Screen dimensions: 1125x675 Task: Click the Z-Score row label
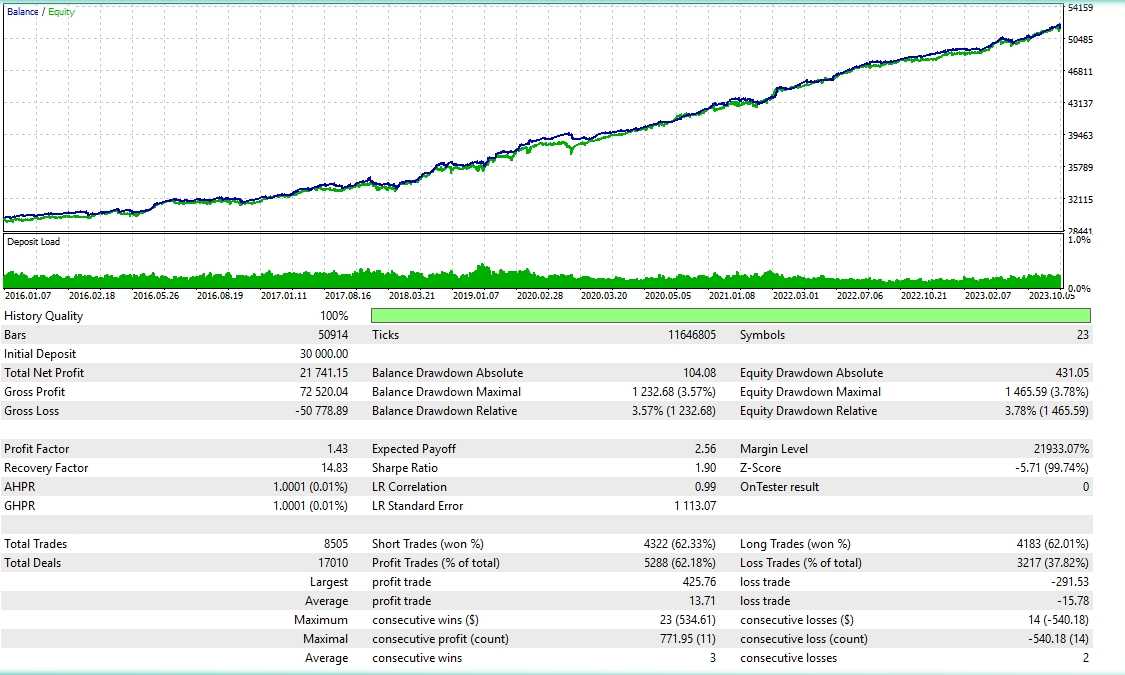(x=760, y=468)
